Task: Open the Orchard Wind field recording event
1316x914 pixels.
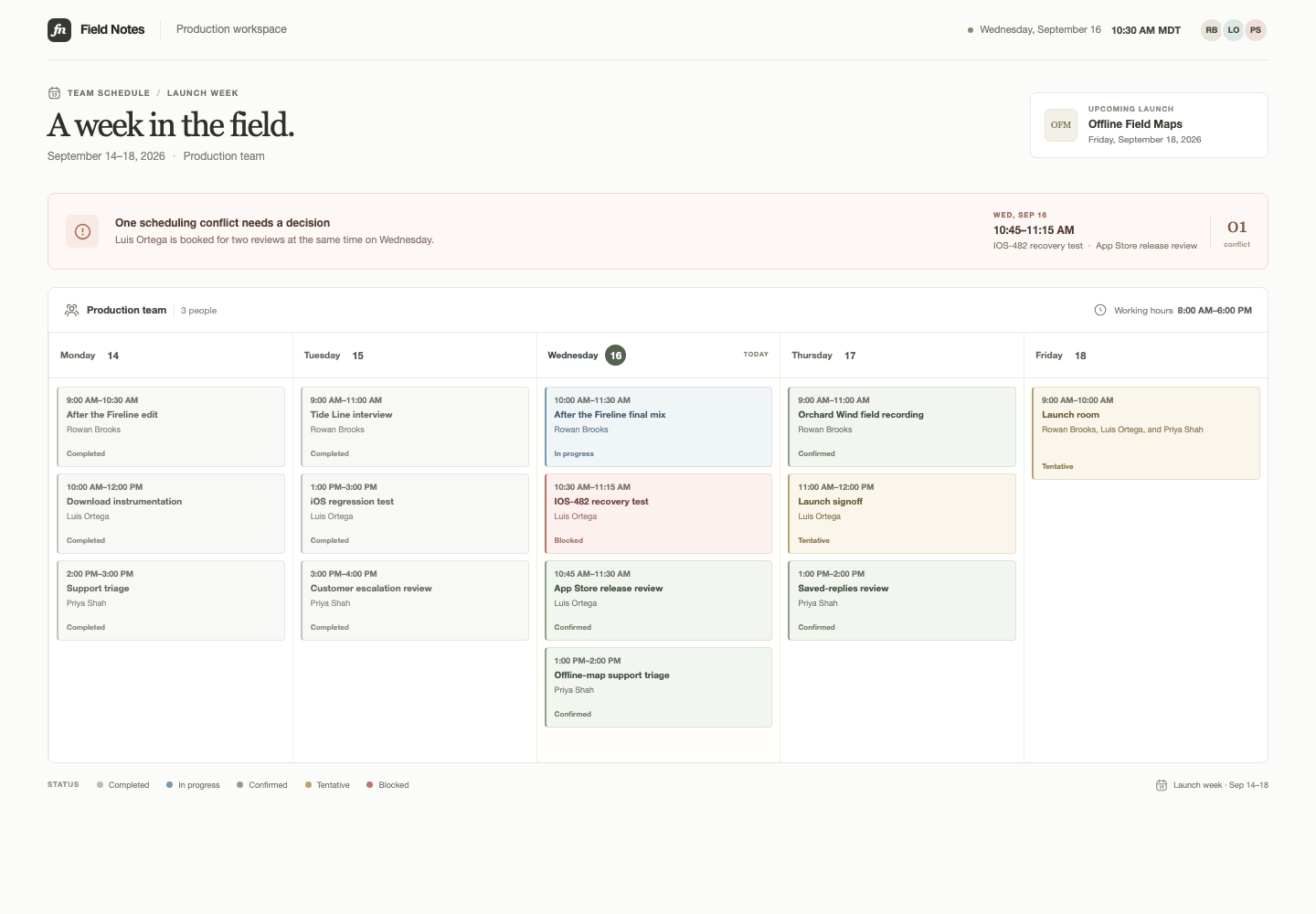Action: click(x=902, y=427)
